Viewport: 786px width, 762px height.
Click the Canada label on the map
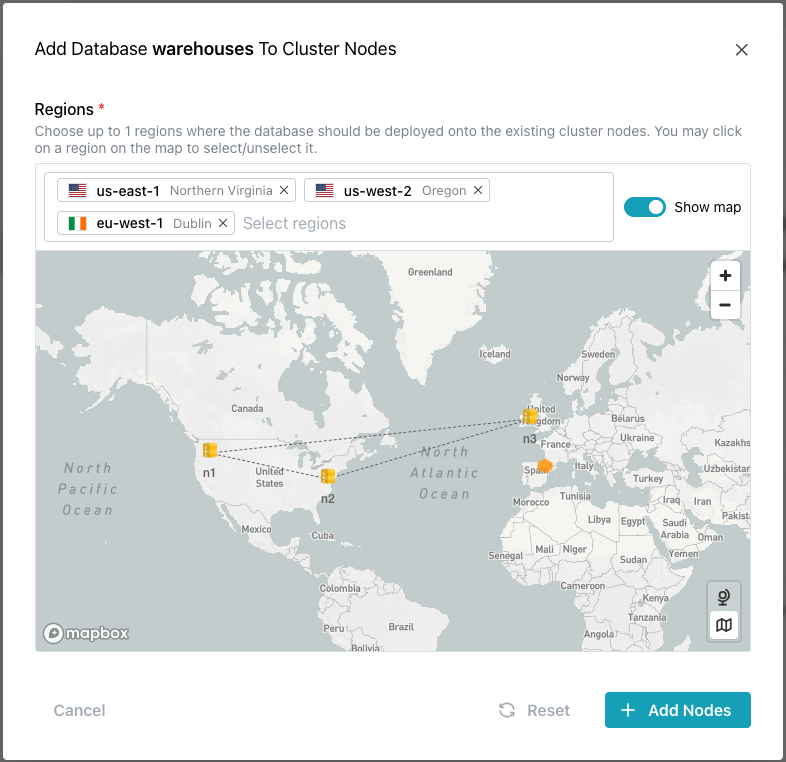pos(247,409)
